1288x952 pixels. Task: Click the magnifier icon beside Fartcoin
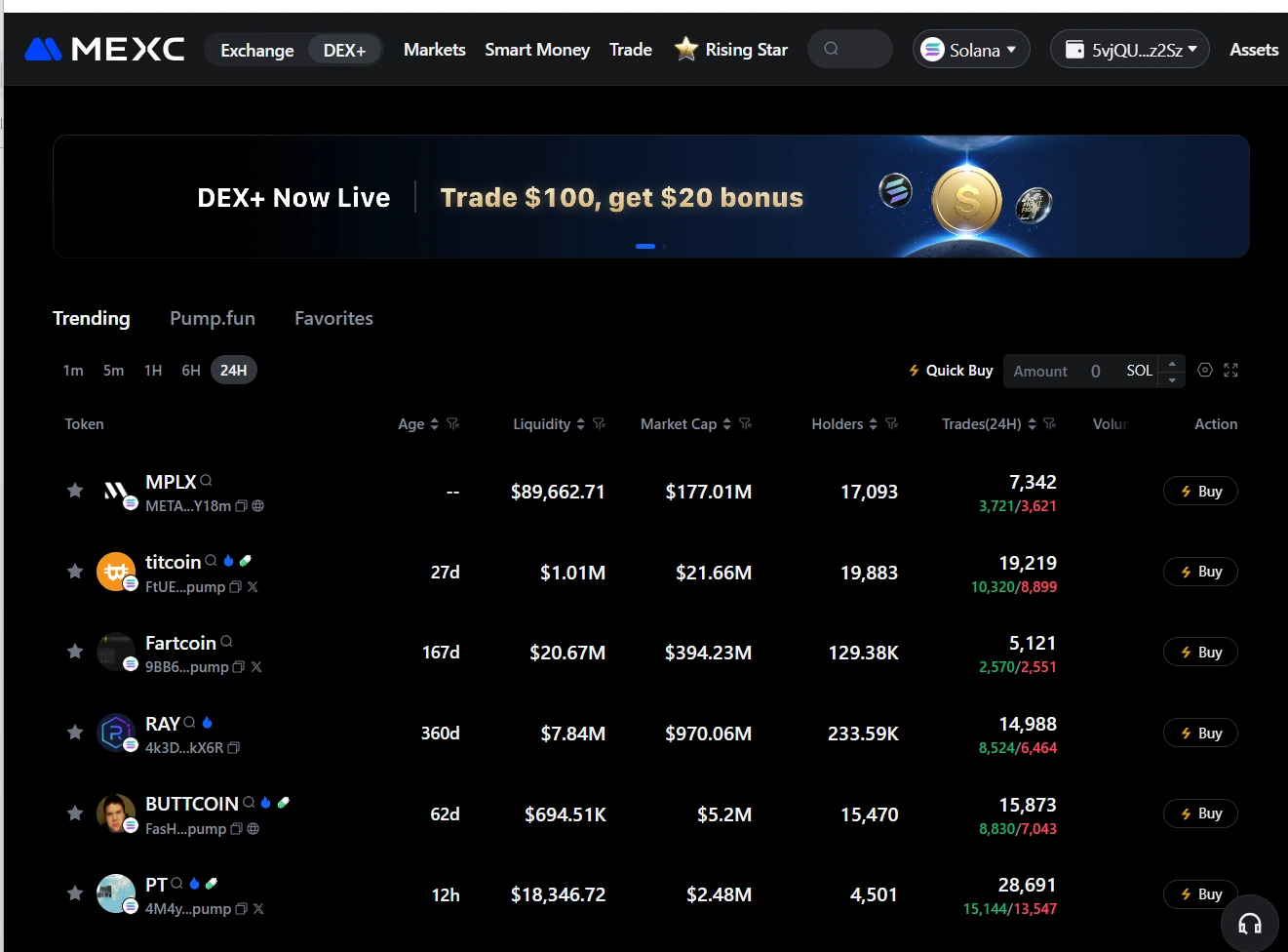click(226, 641)
